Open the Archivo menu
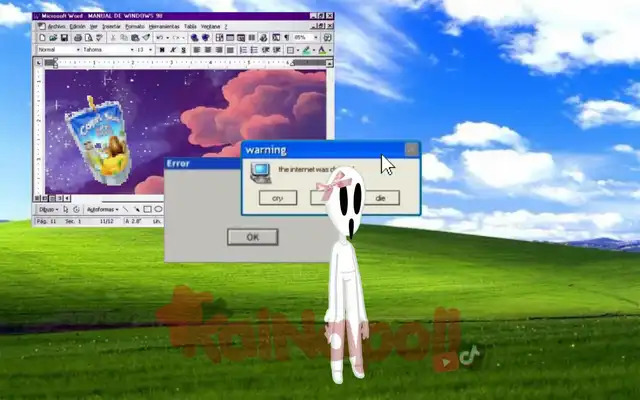The height and width of the screenshot is (400, 640). 55,26
